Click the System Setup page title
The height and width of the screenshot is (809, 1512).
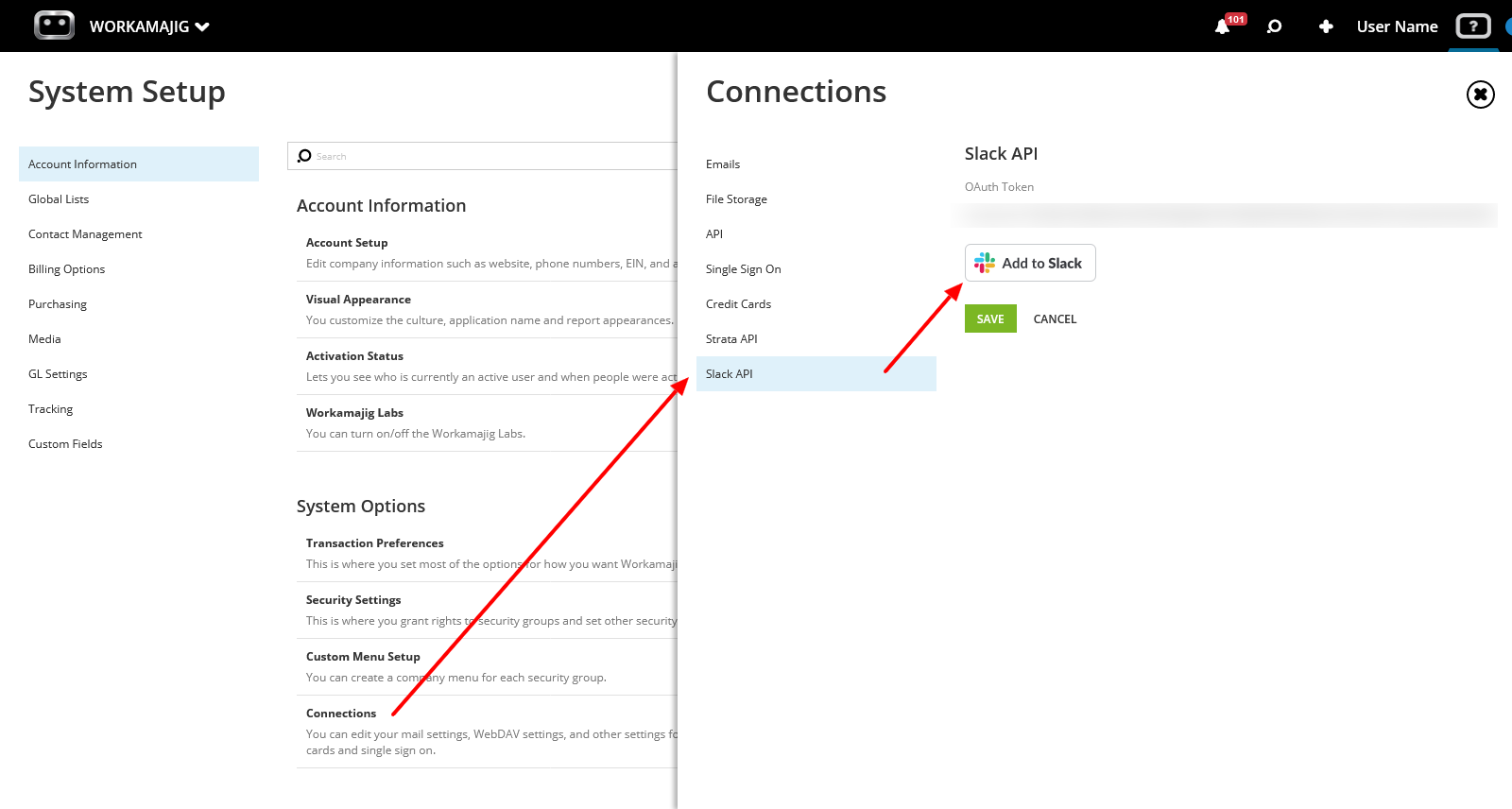(x=127, y=92)
